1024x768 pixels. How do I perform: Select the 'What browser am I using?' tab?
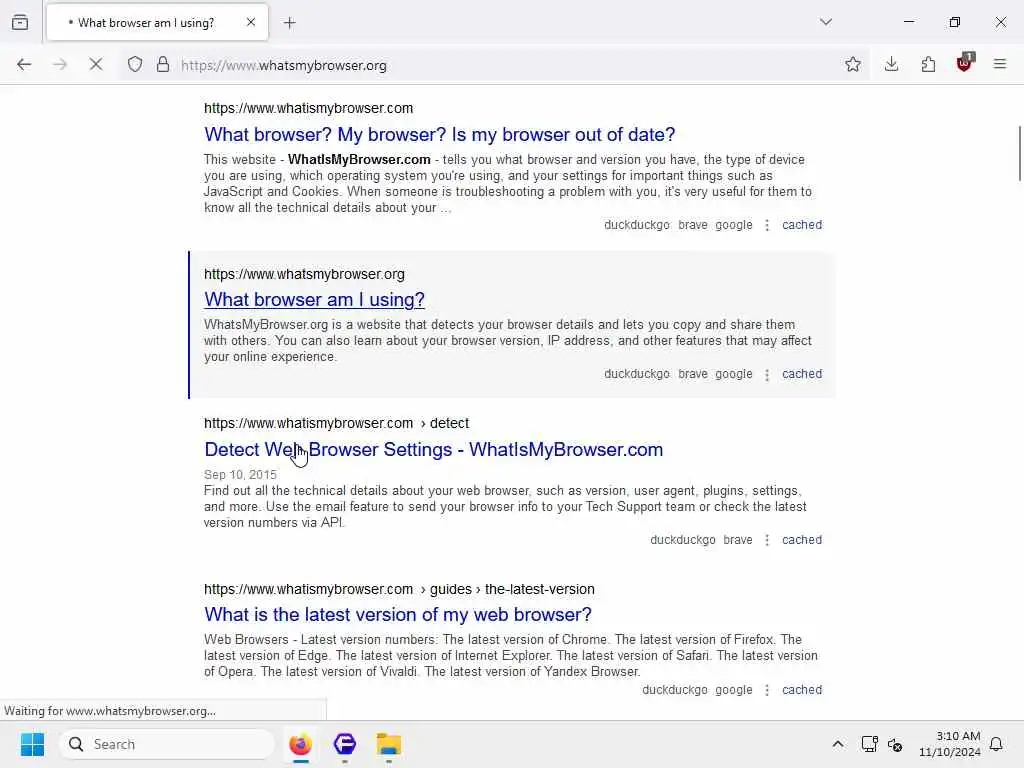[157, 22]
